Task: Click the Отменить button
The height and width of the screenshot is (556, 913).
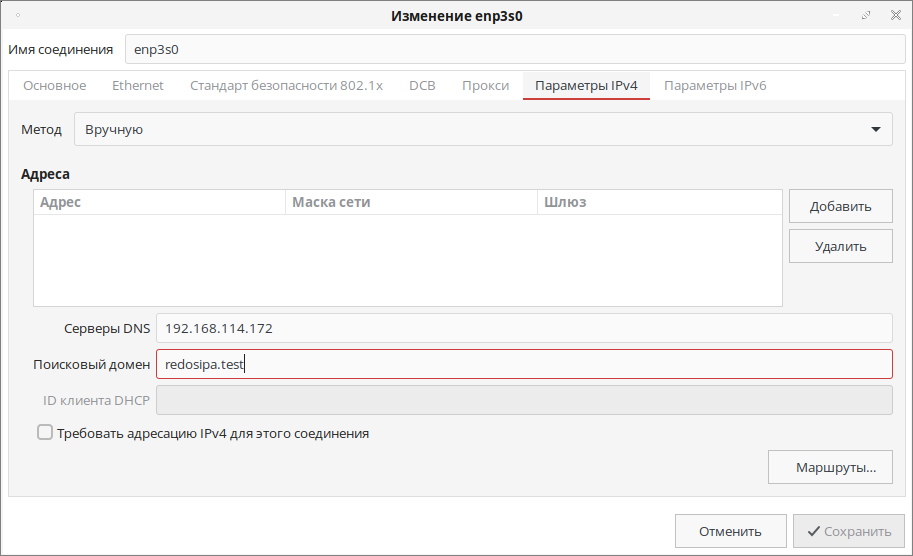Action: pos(730,531)
